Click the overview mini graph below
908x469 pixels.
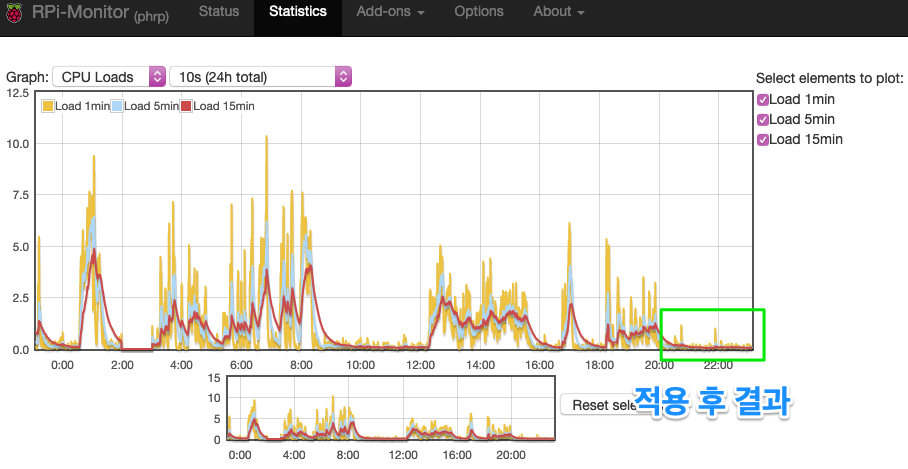[390, 408]
